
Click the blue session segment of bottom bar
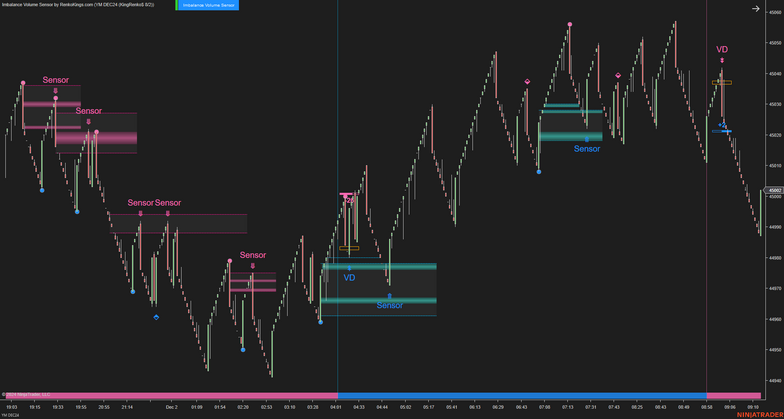(x=520, y=396)
